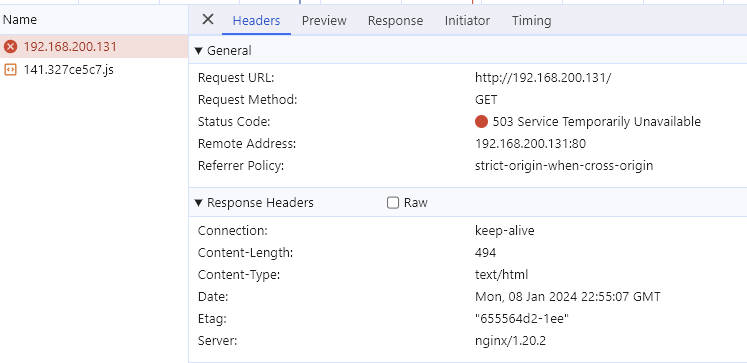Click the 503 Service Temporarily Unavailable text

coord(596,122)
